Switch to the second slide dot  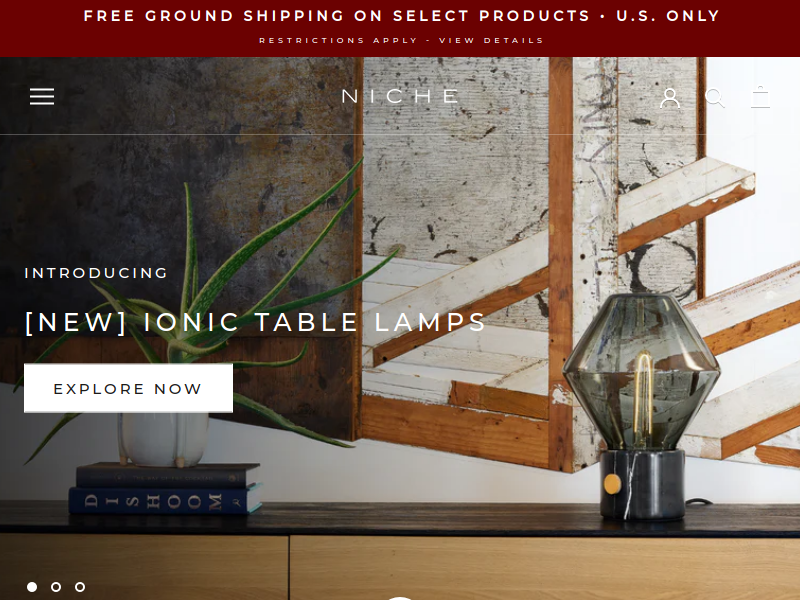(56, 587)
